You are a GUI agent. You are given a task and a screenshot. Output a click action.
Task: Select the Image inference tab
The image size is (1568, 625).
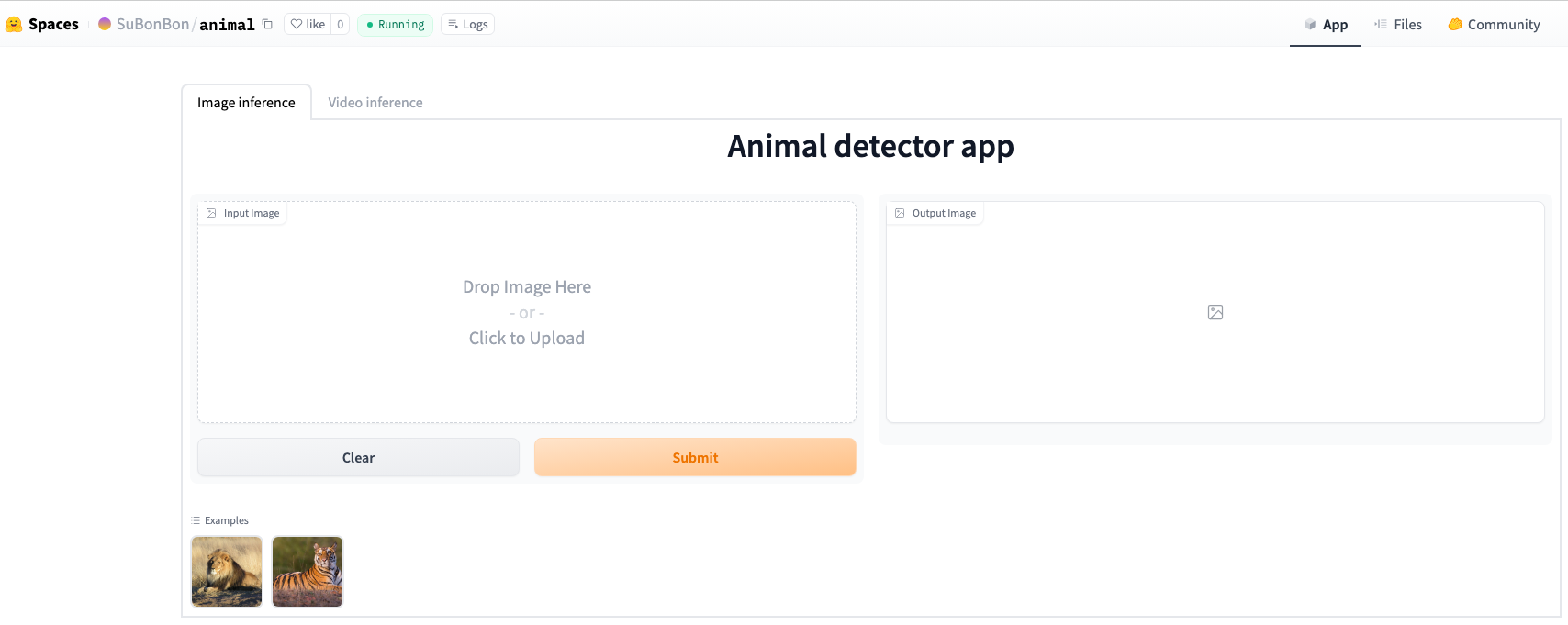pyautogui.click(x=246, y=103)
